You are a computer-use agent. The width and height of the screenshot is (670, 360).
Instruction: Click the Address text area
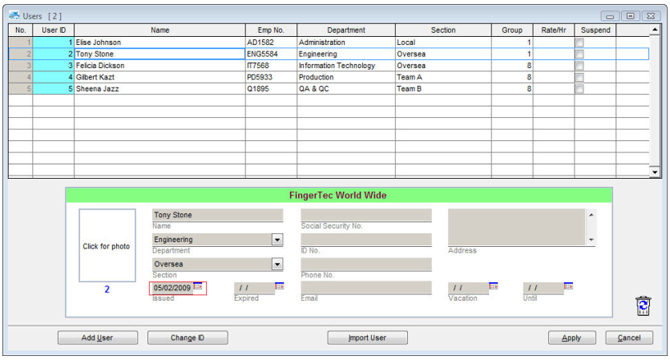[517, 227]
